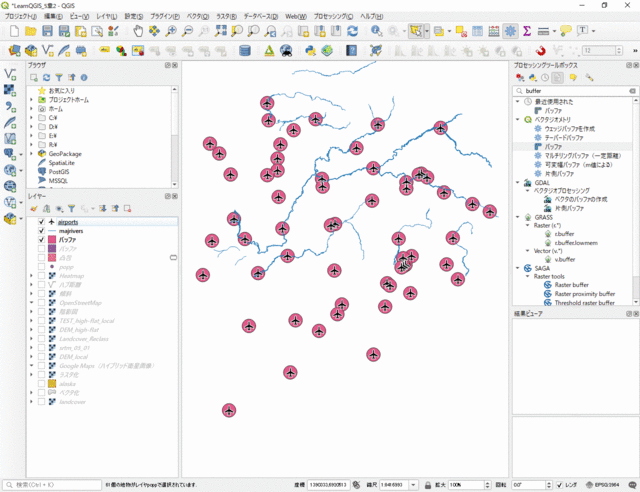
Task: Open the scale dropdown in status bar
Action: coord(413,485)
